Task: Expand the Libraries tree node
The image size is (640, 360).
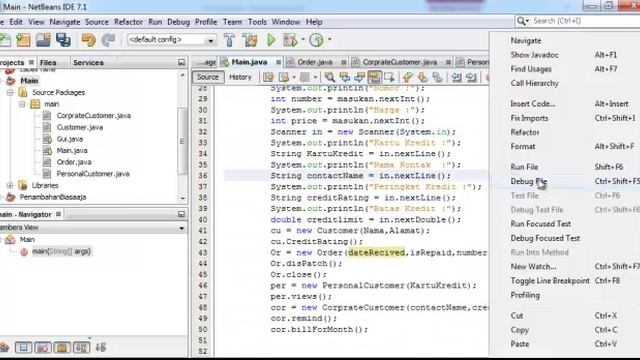Action: tap(11, 186)
